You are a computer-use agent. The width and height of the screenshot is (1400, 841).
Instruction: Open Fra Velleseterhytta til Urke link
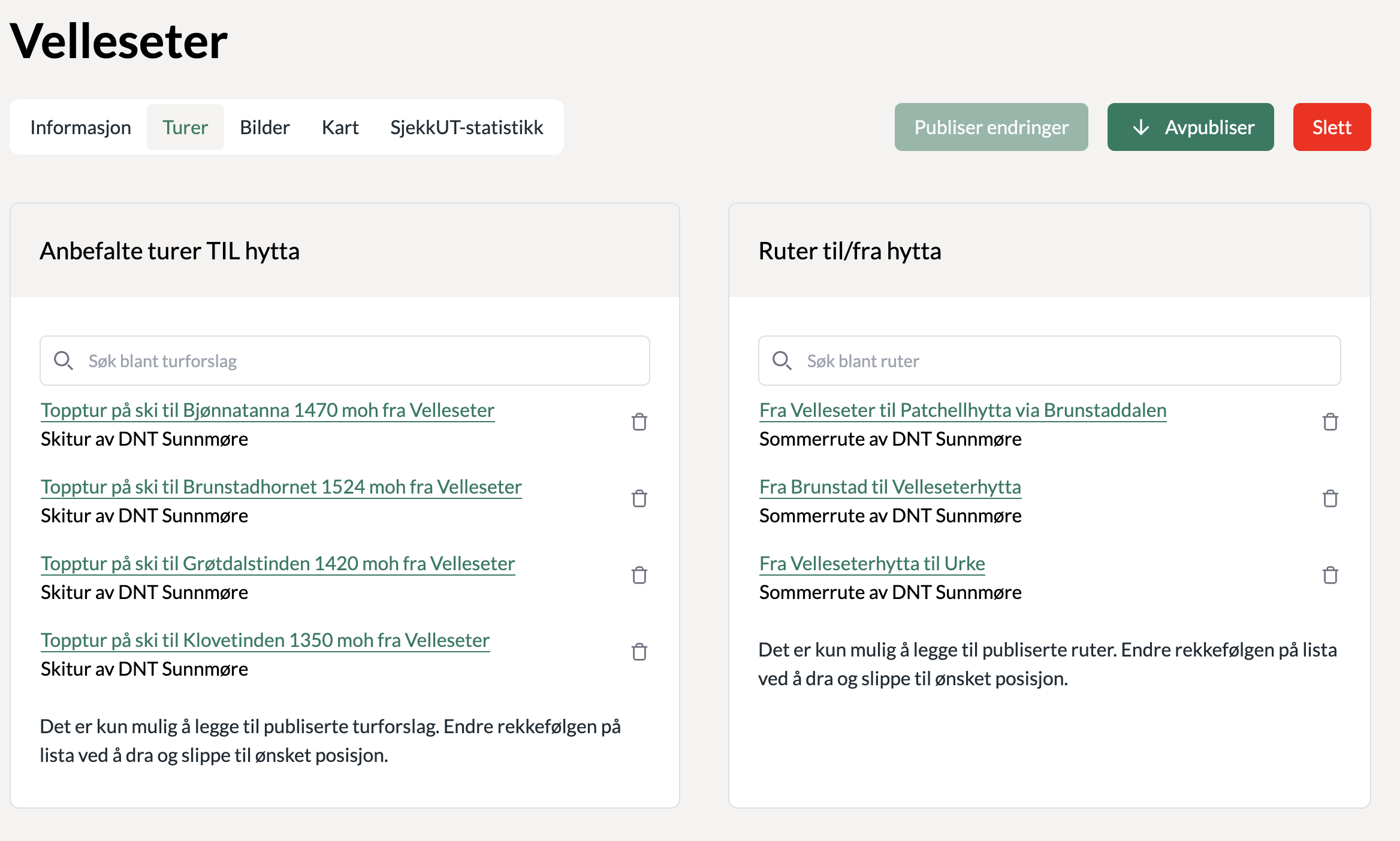tap(871, 564)
